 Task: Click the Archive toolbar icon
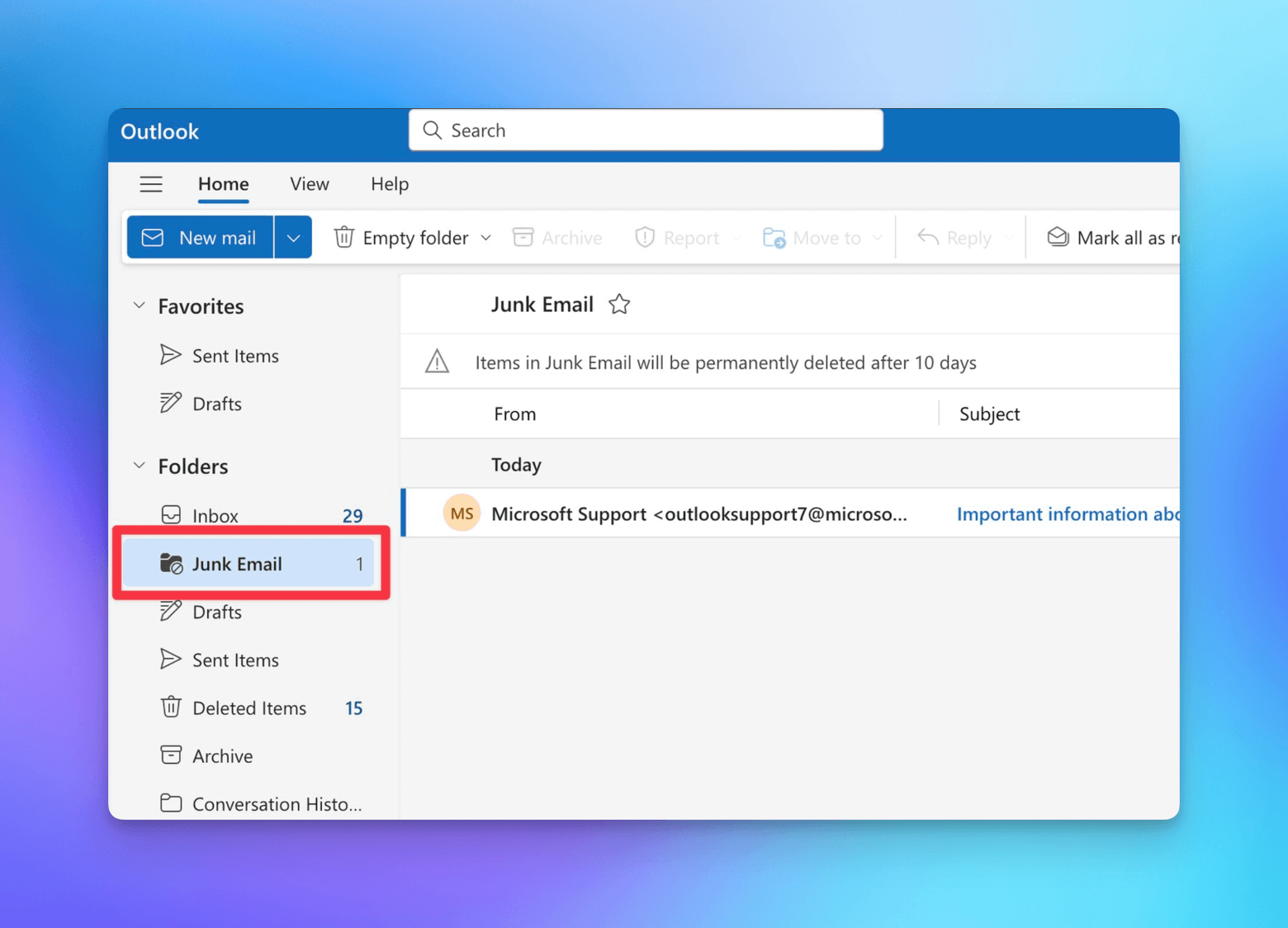click(523, 238)
